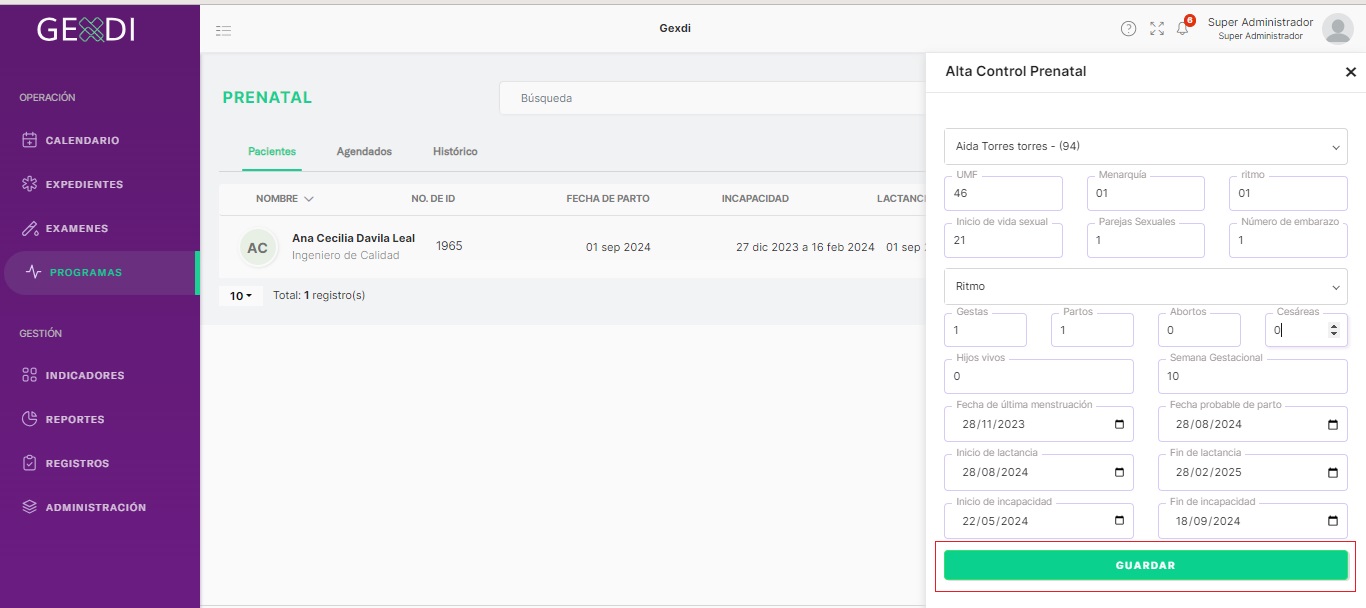Image resolution: width=1366 pixels, height=608 pixels.
Task: Click the 27 dic 2023 a 16 feb 2024 cell
Action: [x=805, y=247]
